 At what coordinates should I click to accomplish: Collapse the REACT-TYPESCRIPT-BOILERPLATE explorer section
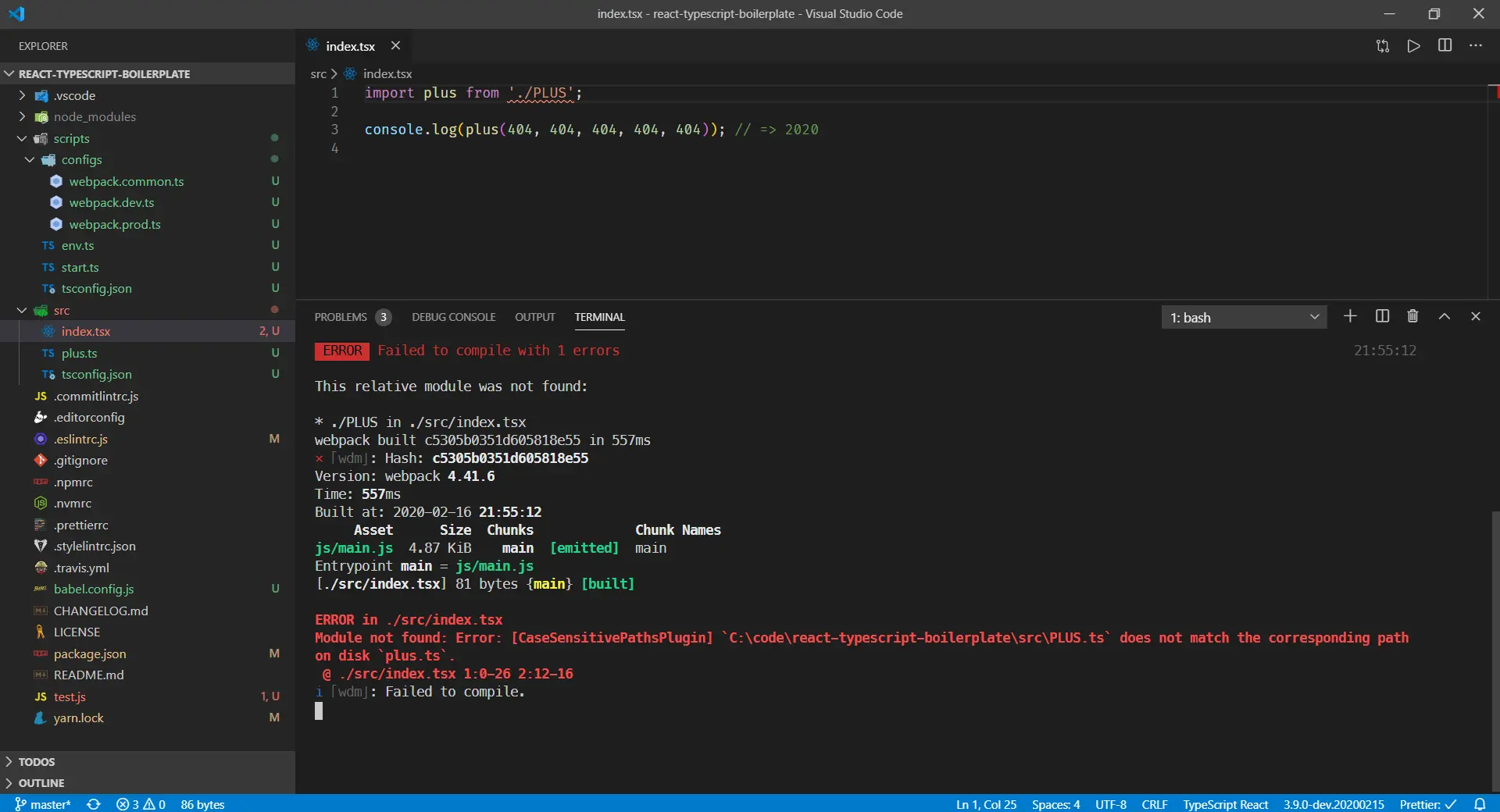coord(148,73)
